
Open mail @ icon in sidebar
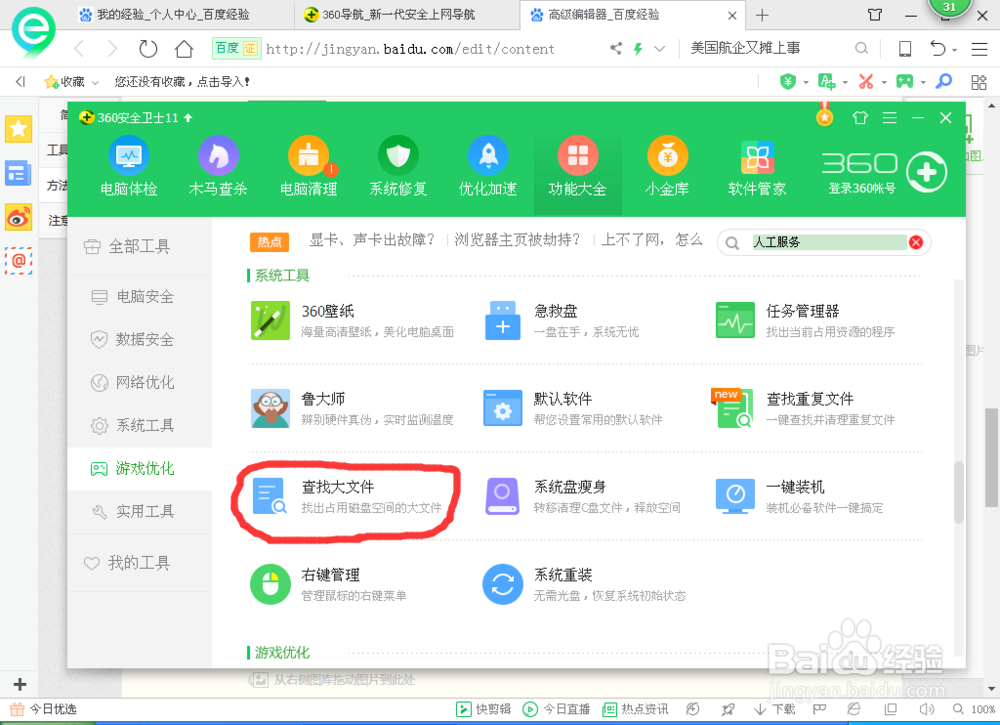[x=18, y=261]
